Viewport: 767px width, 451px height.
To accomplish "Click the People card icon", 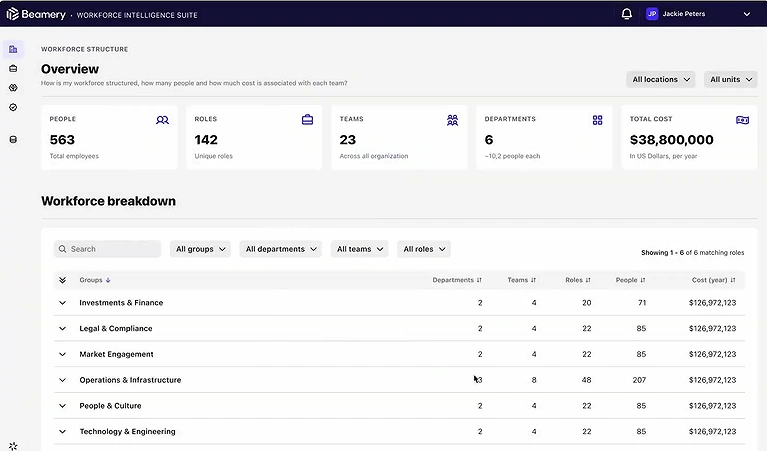I will (x=162, y=120).
